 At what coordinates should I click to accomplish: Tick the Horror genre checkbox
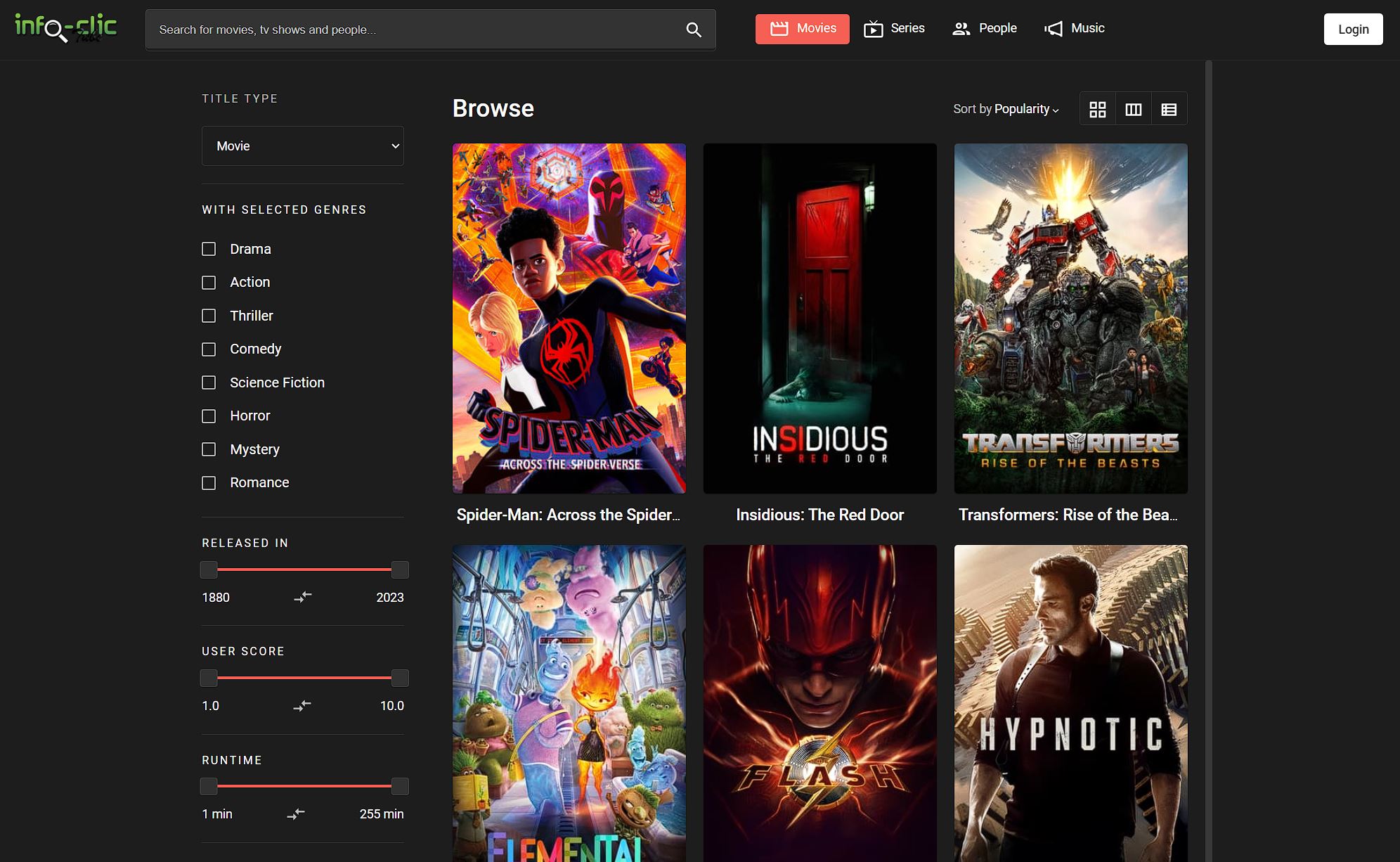pos(209,416)
